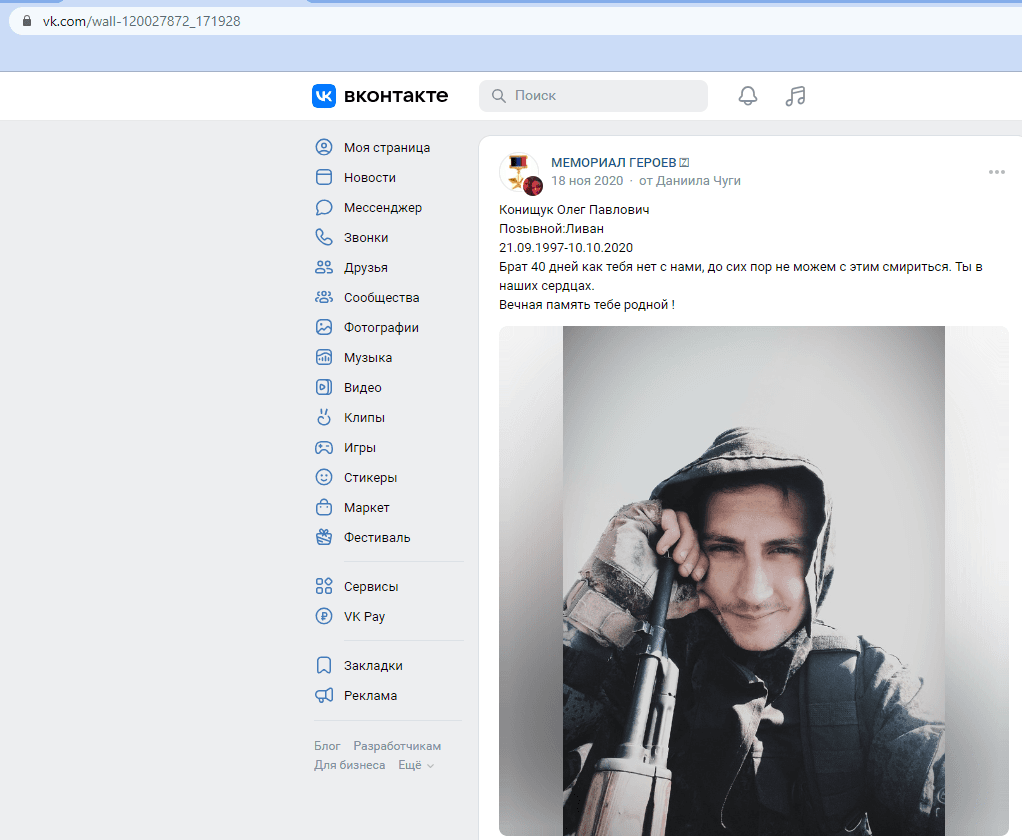Click the browser padlock site info icon
This screenshot has width=1022, height=840.
[x=27, y=21]
